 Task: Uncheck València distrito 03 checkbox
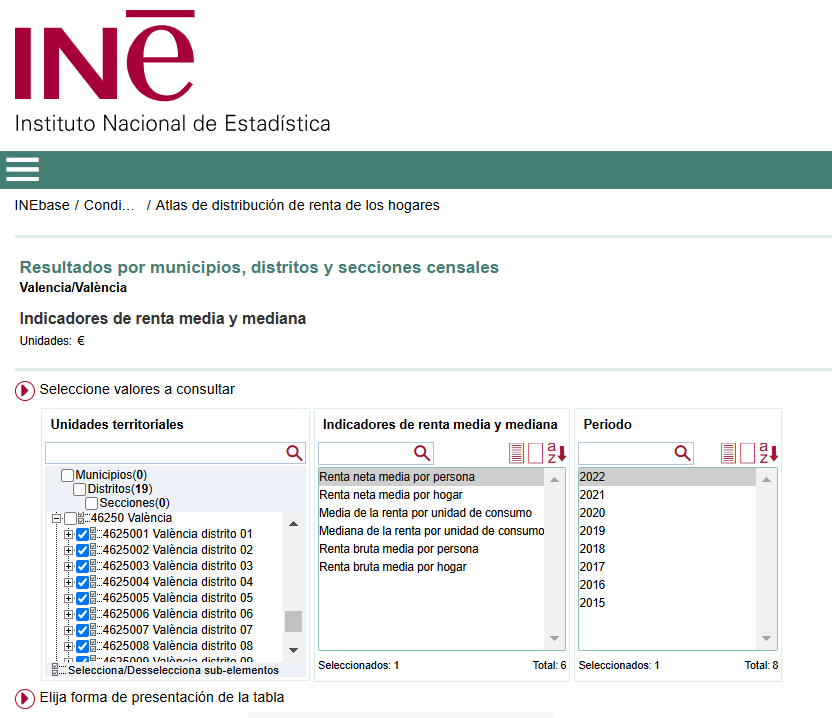click(82, 566)
